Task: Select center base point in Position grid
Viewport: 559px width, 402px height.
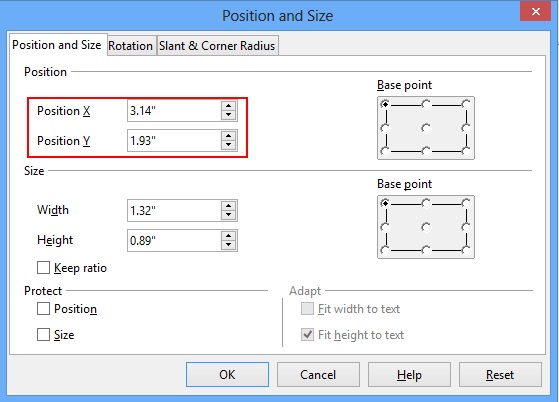Action: (426, 128)
